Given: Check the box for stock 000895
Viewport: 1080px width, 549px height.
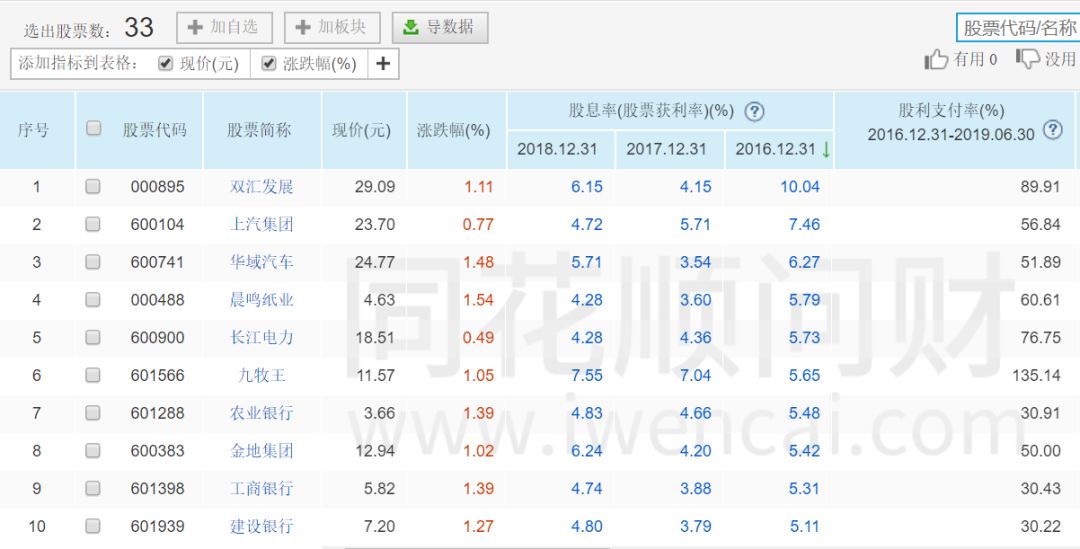Looking at the screenshot, I should (93, 187).
